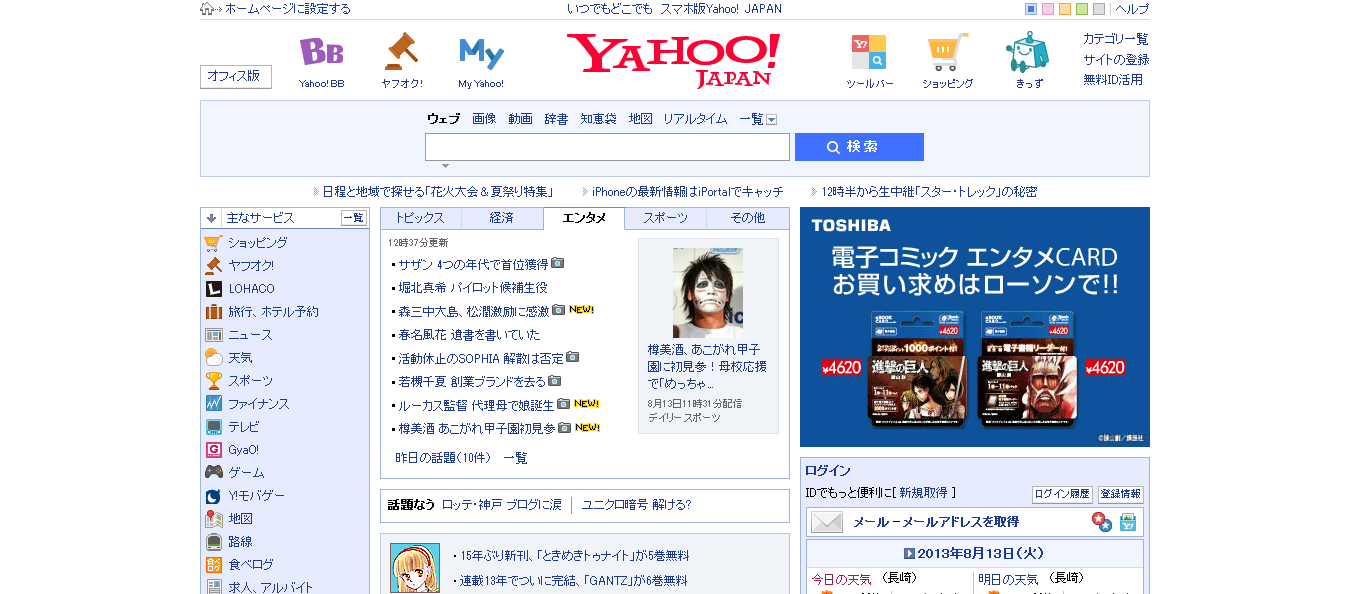Click the 路線 train icon in sidebar
The image size is (1349, 594).
[x=213, y=541]
